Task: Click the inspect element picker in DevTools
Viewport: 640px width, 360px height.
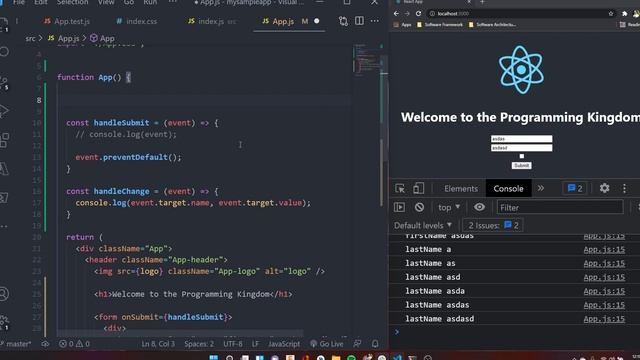Action: pyautogui.click(x=400, y=188)
